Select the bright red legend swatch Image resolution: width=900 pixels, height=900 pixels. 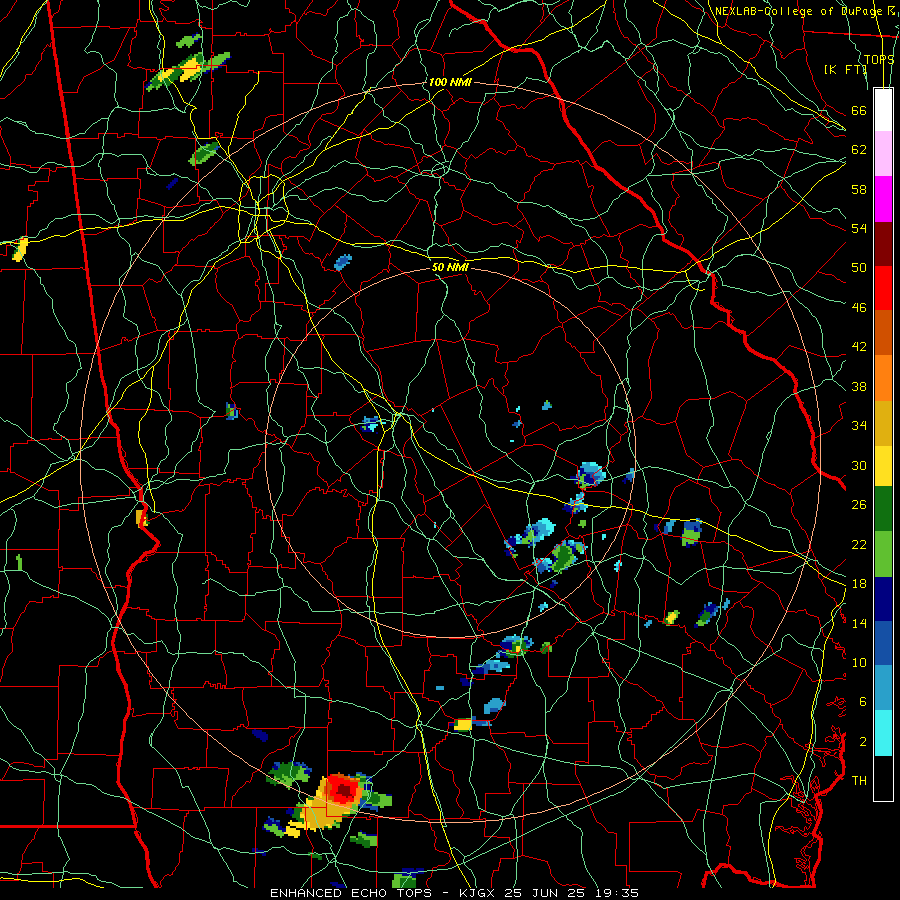click(883, 288)
